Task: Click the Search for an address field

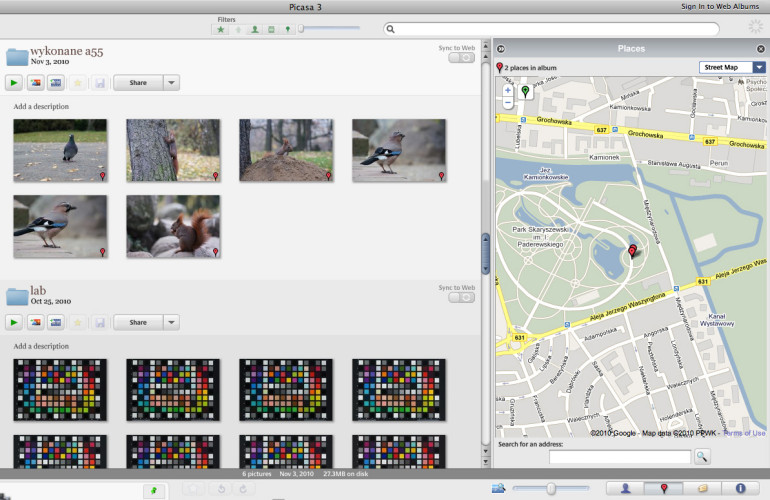Action: (620, 457)
